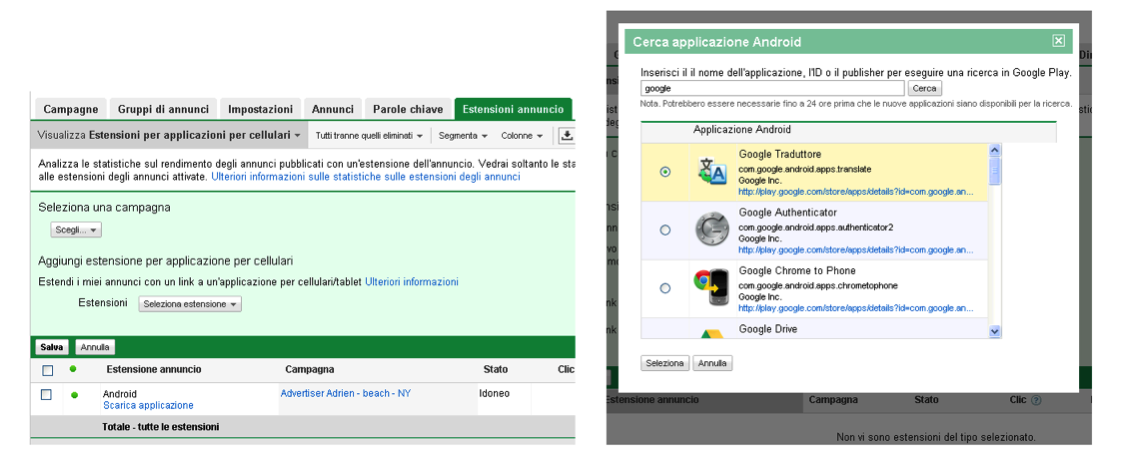The height and width of the screenshot is (457, 1121).
Task: Click com.google.android.apps.translate package name
Action: click(805, 169)
